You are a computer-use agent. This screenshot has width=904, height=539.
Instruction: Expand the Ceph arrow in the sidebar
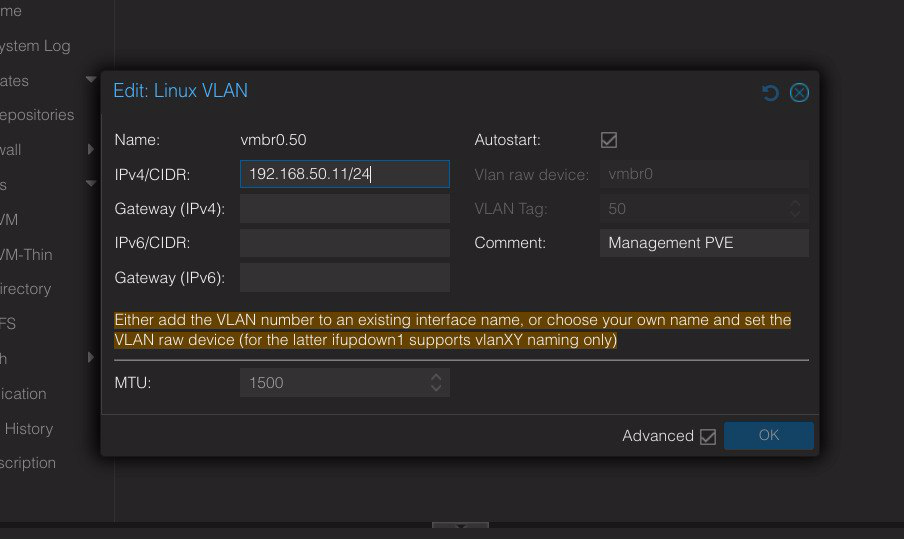point(91,357)
